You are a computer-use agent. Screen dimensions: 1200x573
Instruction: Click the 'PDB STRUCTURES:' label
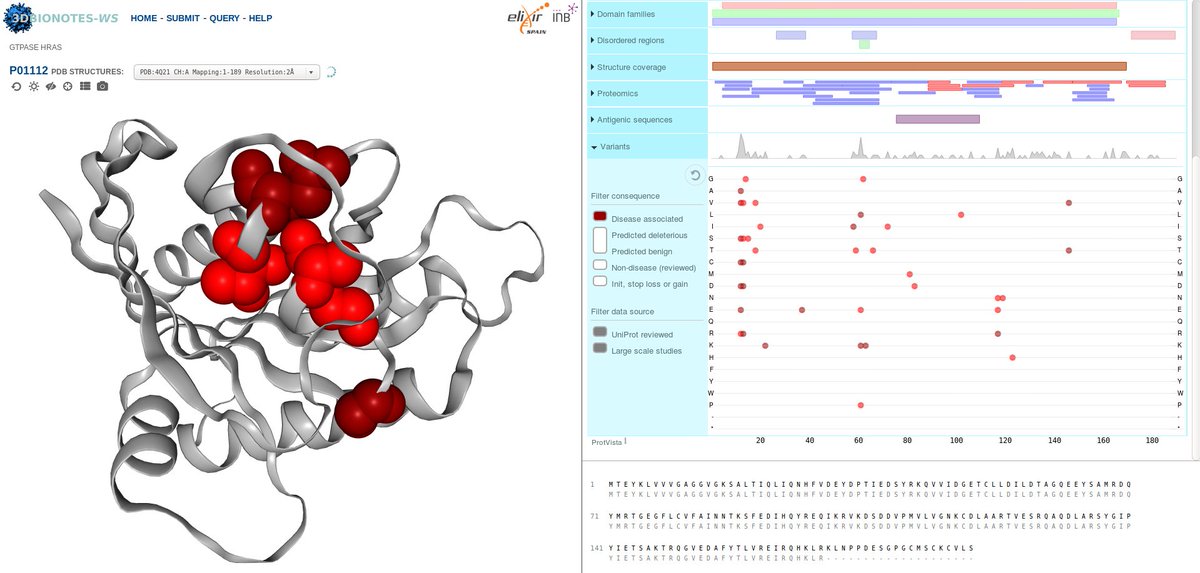pos(88,72)
